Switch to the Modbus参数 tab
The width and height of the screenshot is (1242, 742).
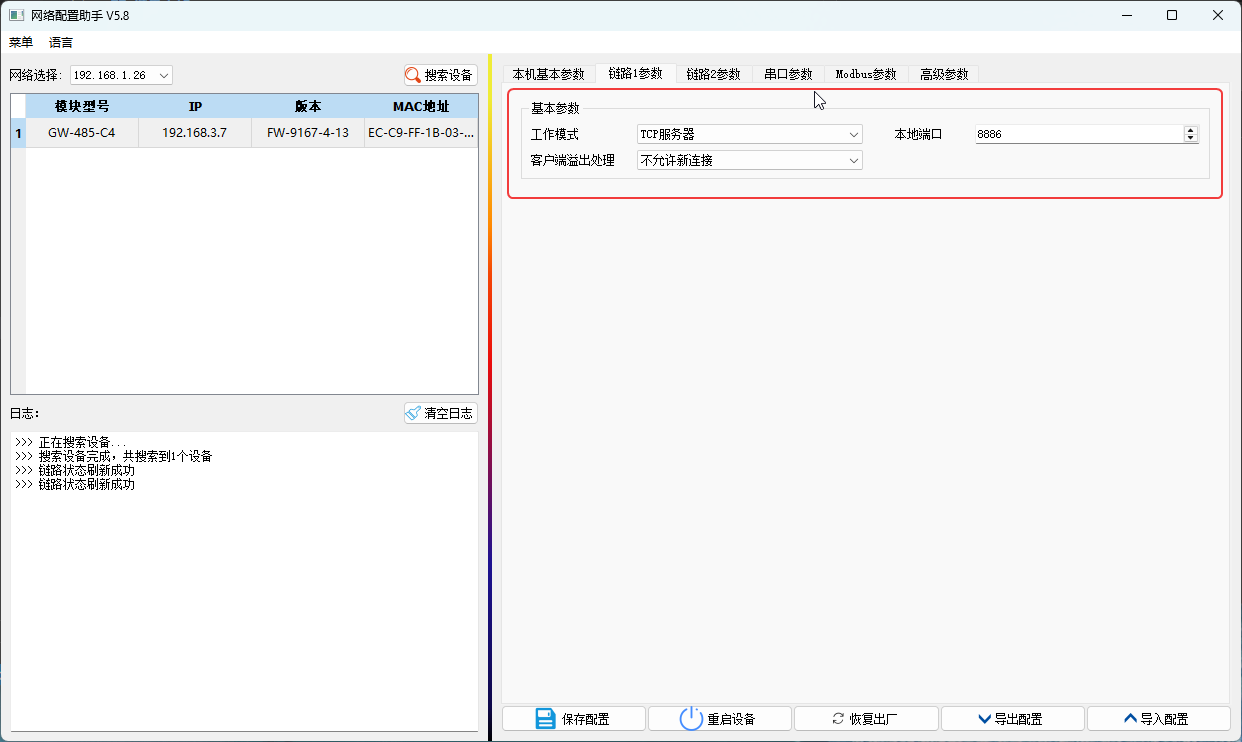[866, 72]
